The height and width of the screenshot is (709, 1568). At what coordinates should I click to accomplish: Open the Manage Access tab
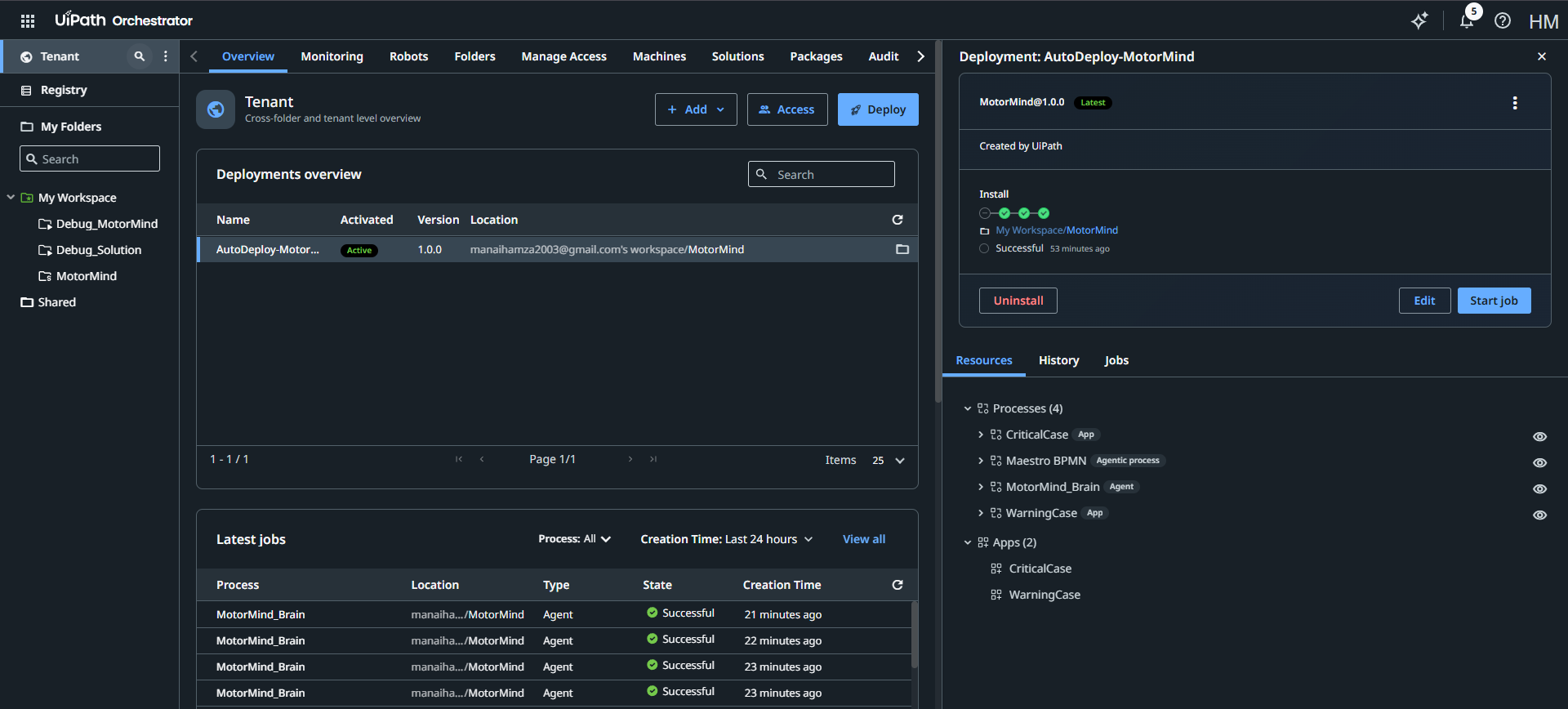pos(563,56)
